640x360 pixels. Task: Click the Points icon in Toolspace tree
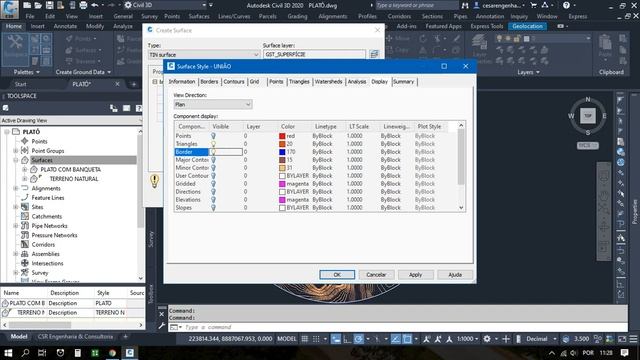coord(24,141)
